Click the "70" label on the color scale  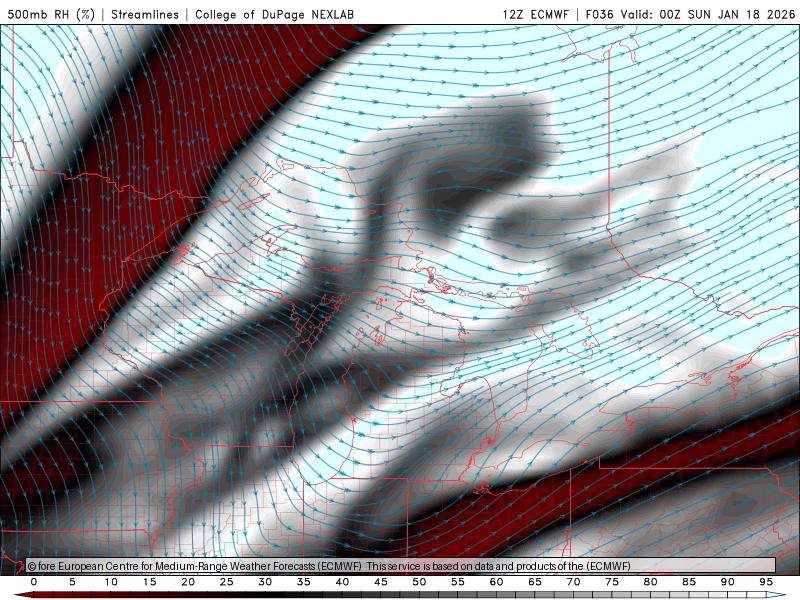573,582
